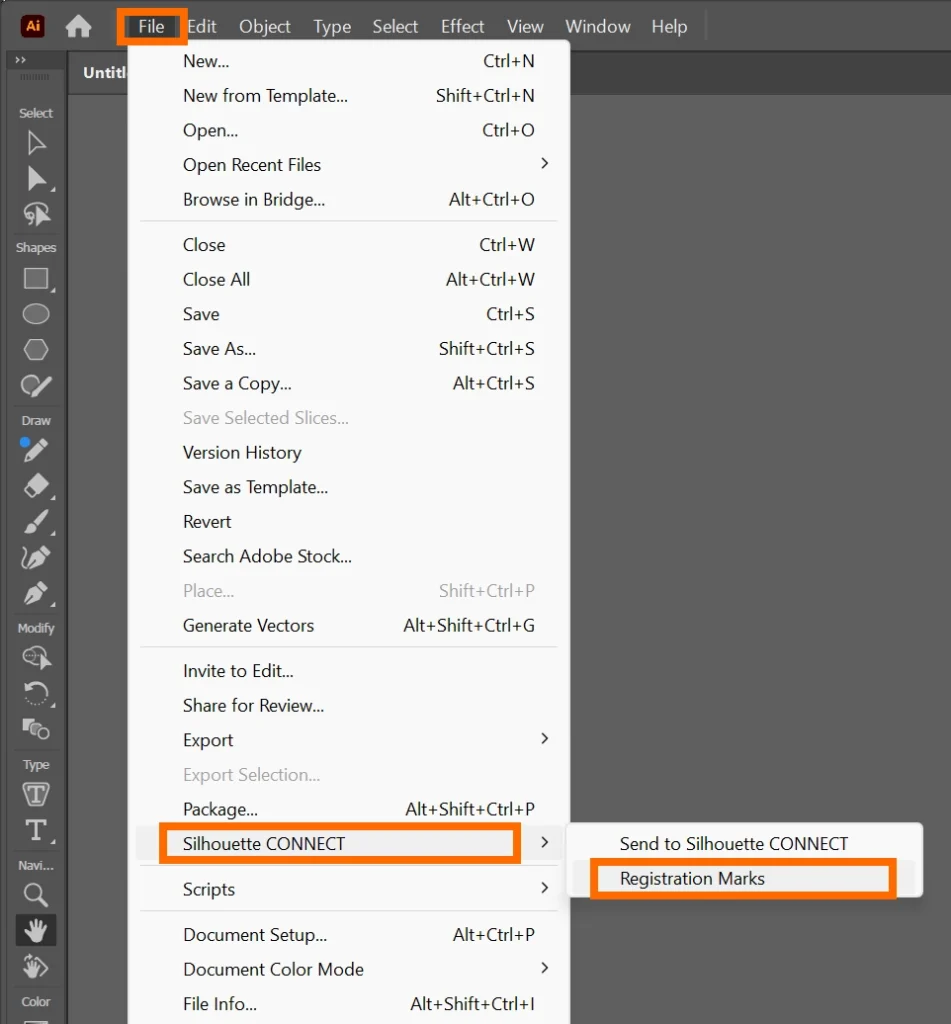Choose the Ellipse shape tool
This screenshot has height=1024, width=951.
[36, 314]
